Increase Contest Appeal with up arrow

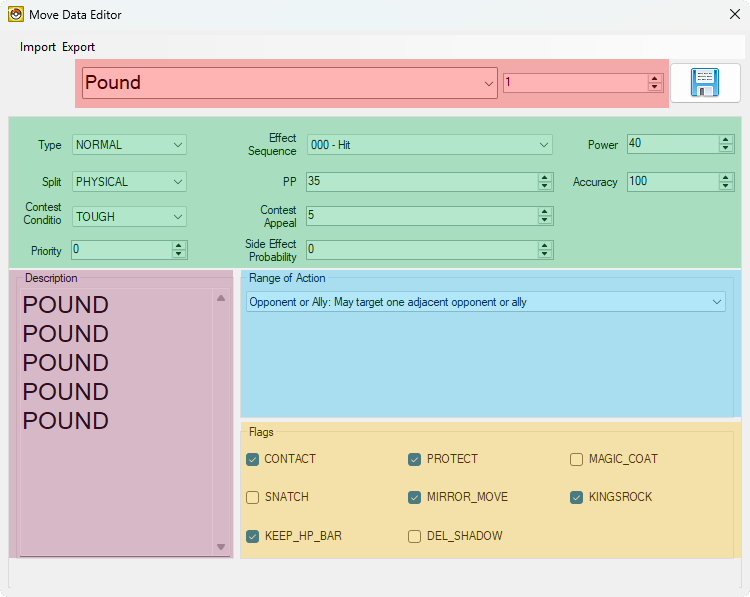[544, 212]
